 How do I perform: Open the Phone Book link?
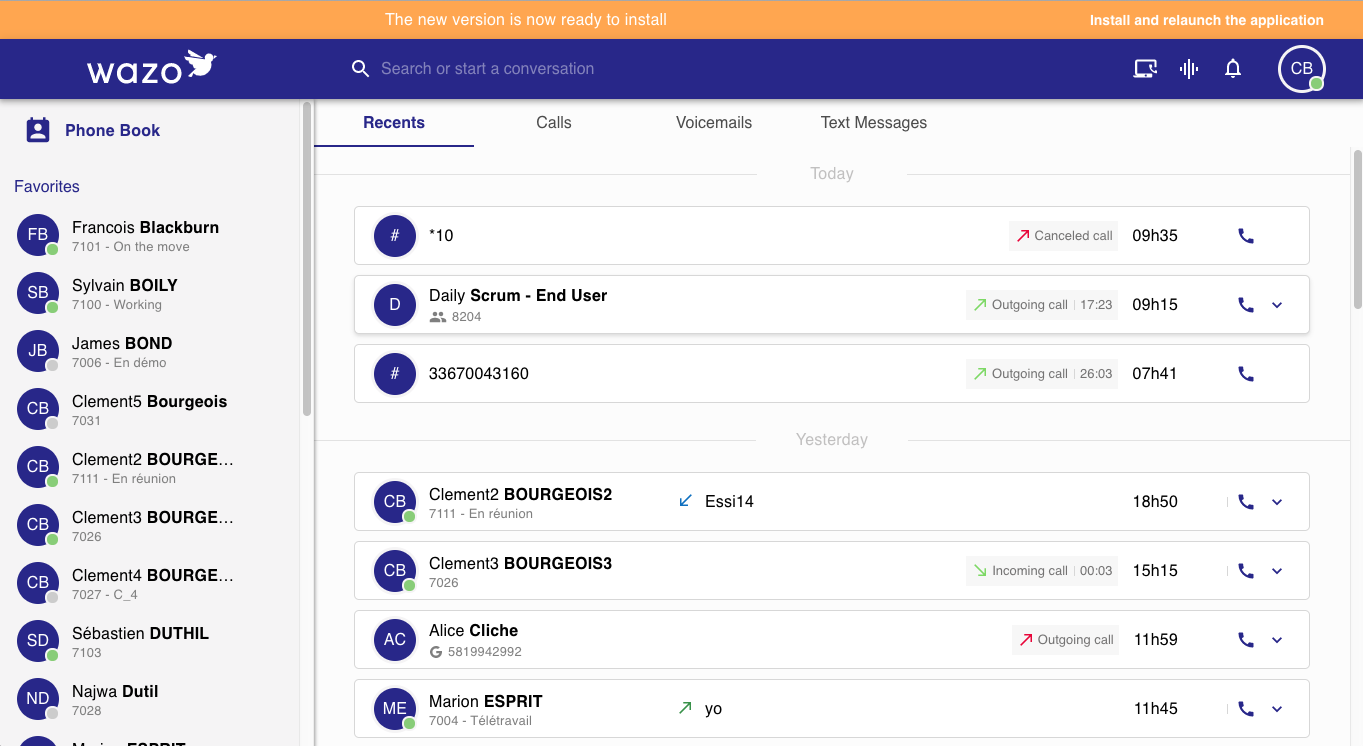(112, 130)
